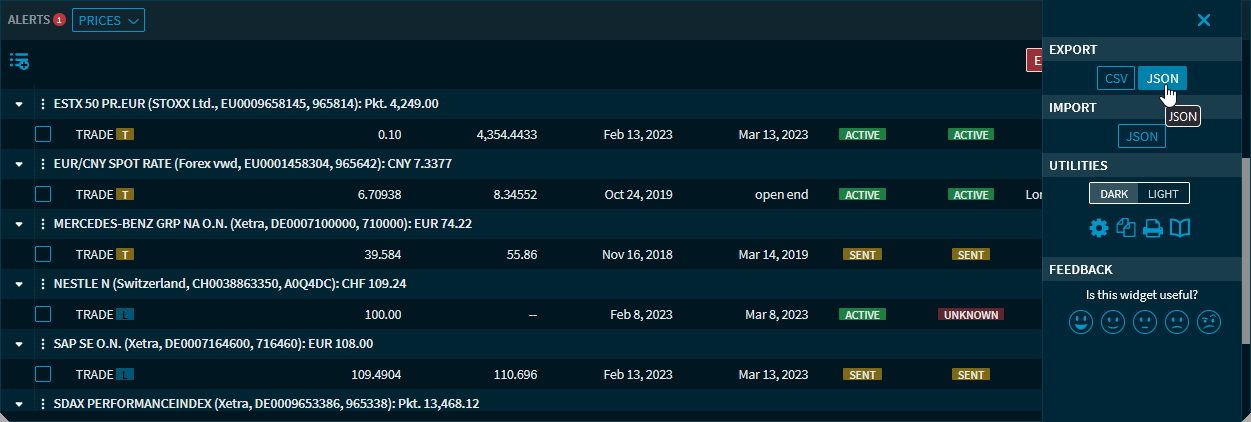1251x422 pixels.
Task: Click the copy icon in Utilities
Action: (x=1126, y=229)
